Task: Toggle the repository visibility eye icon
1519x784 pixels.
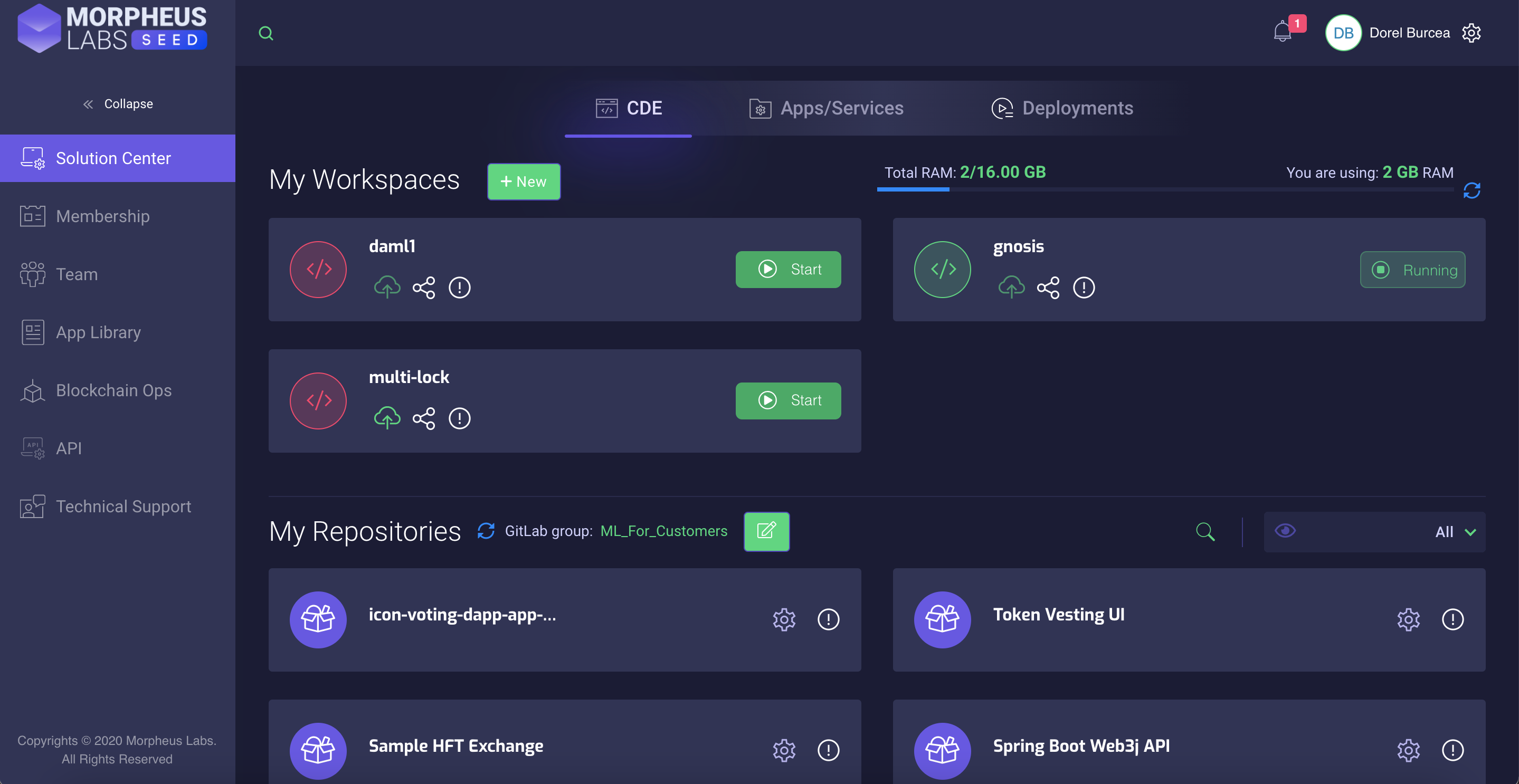Action: [1285, 531]
